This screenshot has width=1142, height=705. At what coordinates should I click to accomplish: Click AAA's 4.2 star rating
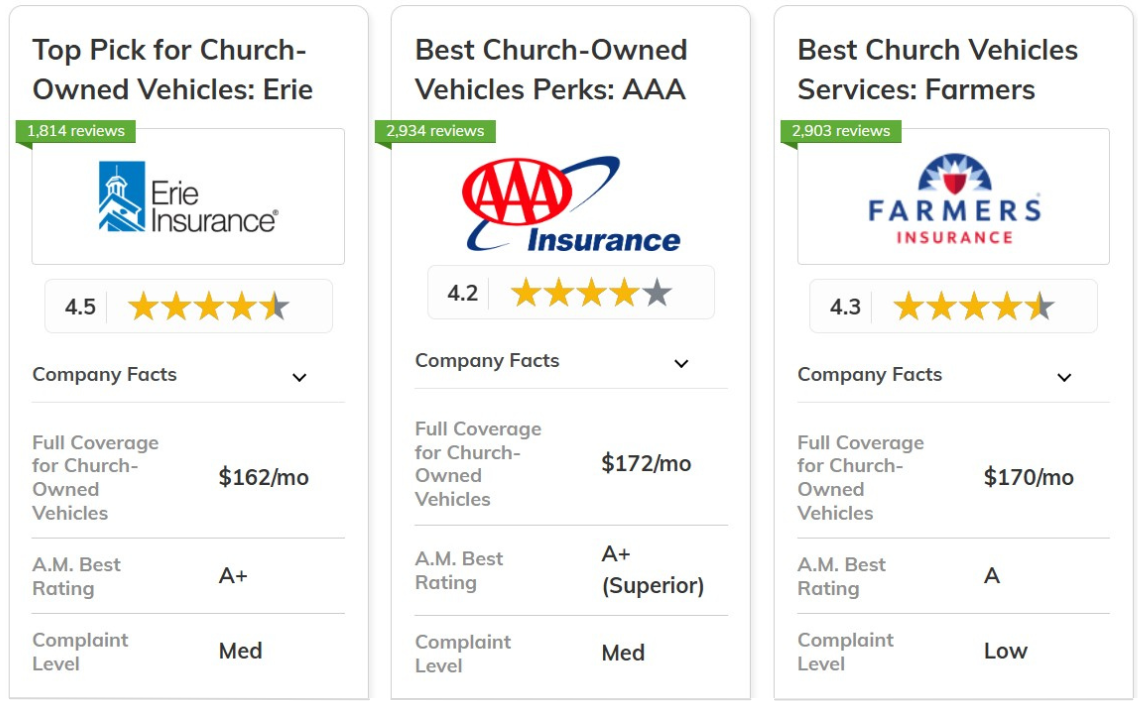pos(571,293)
